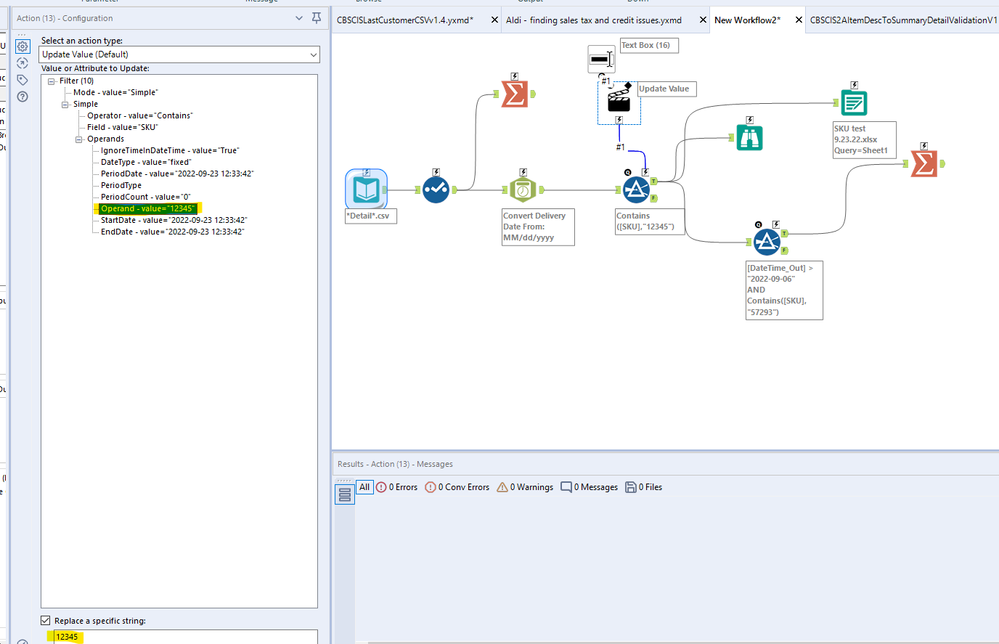
Task: Select DateType - value="fixed" row
Action: 146,162
